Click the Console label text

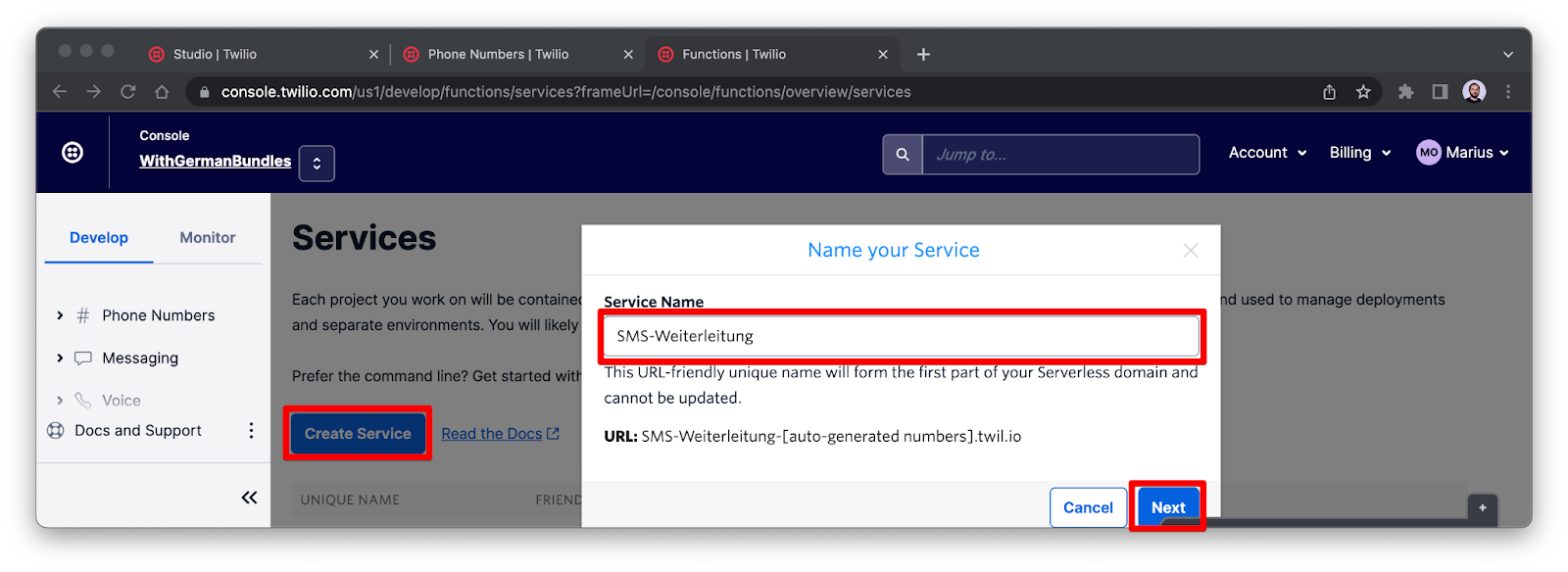pos(165,136)
